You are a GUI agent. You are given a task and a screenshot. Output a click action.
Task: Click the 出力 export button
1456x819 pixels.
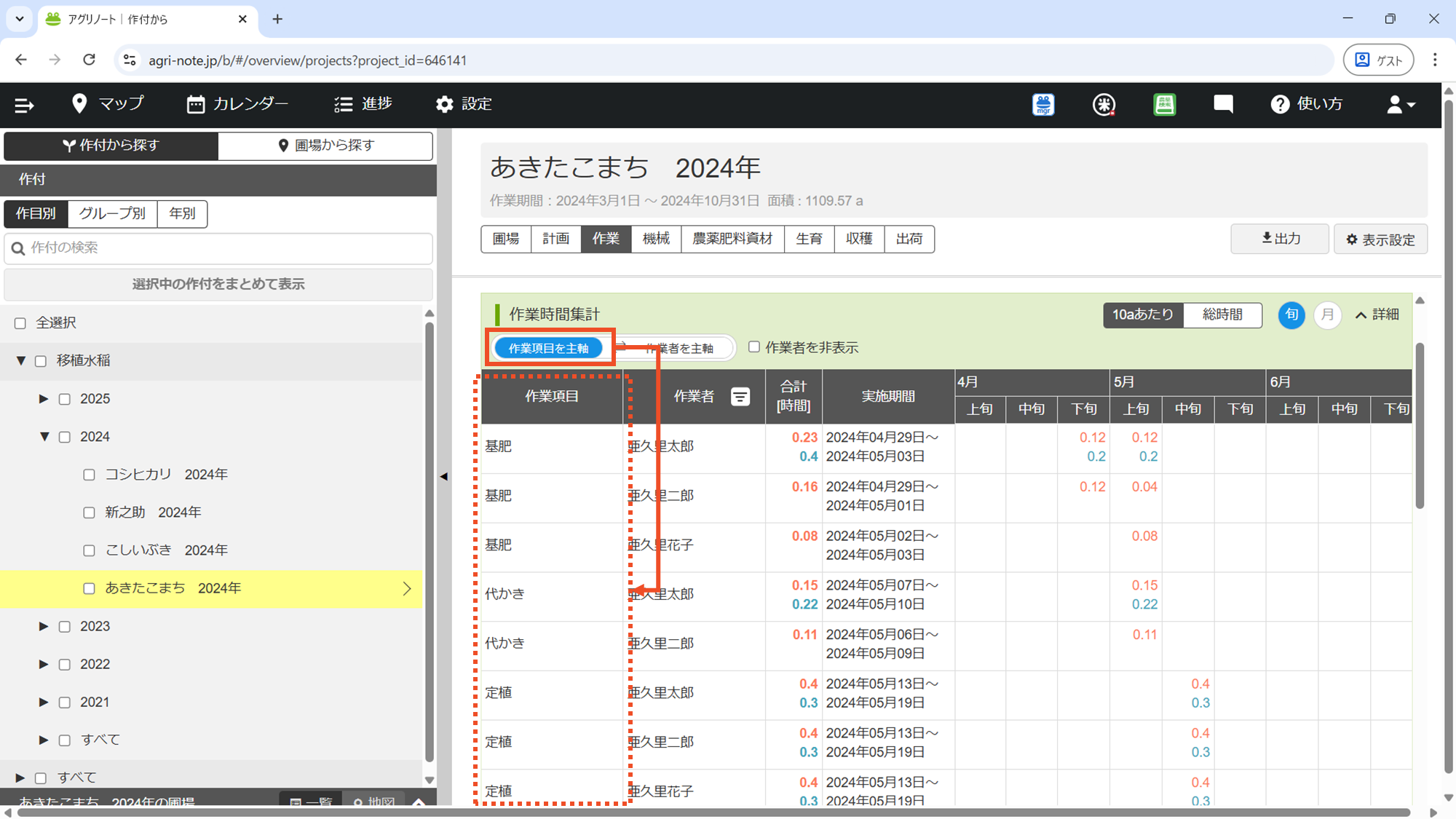coord(1280,239)
